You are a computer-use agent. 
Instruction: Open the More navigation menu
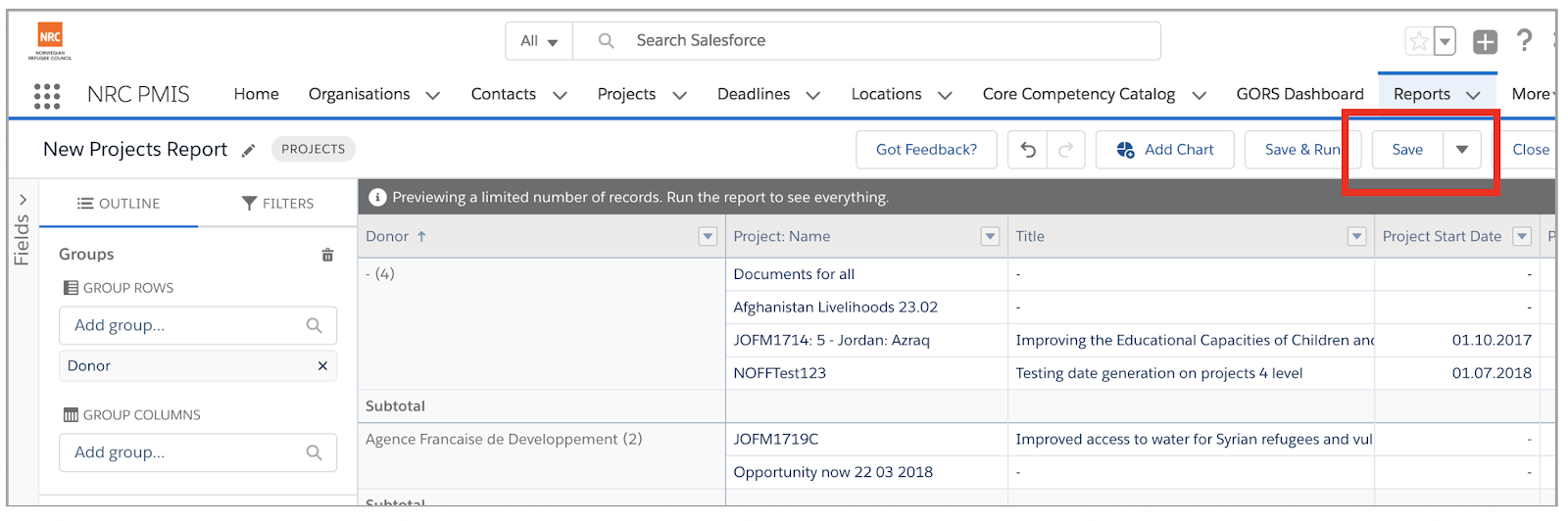coord(1533,94)
